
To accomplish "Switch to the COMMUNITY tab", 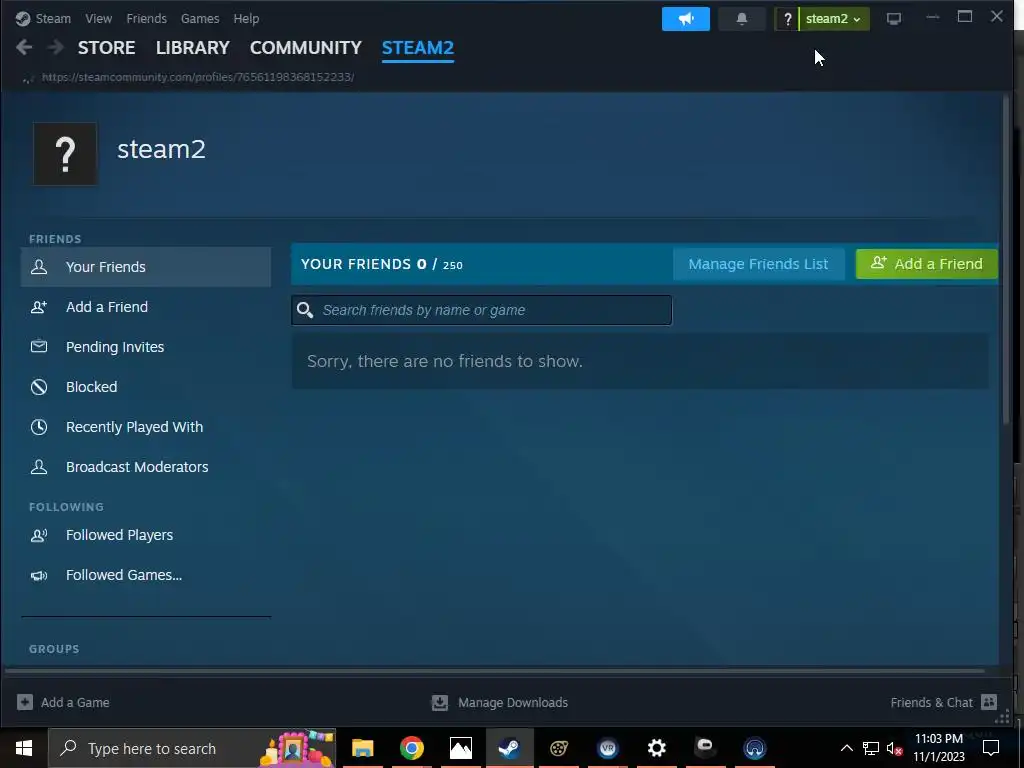I will (306, 48).
